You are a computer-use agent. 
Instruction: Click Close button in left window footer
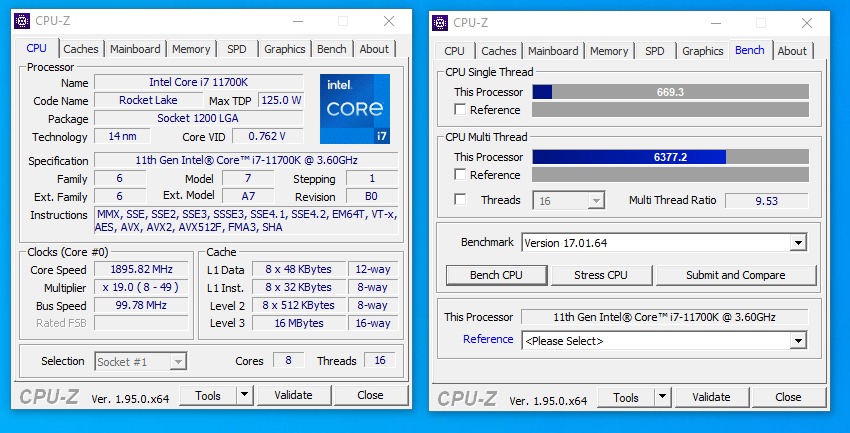pos(370,396)
